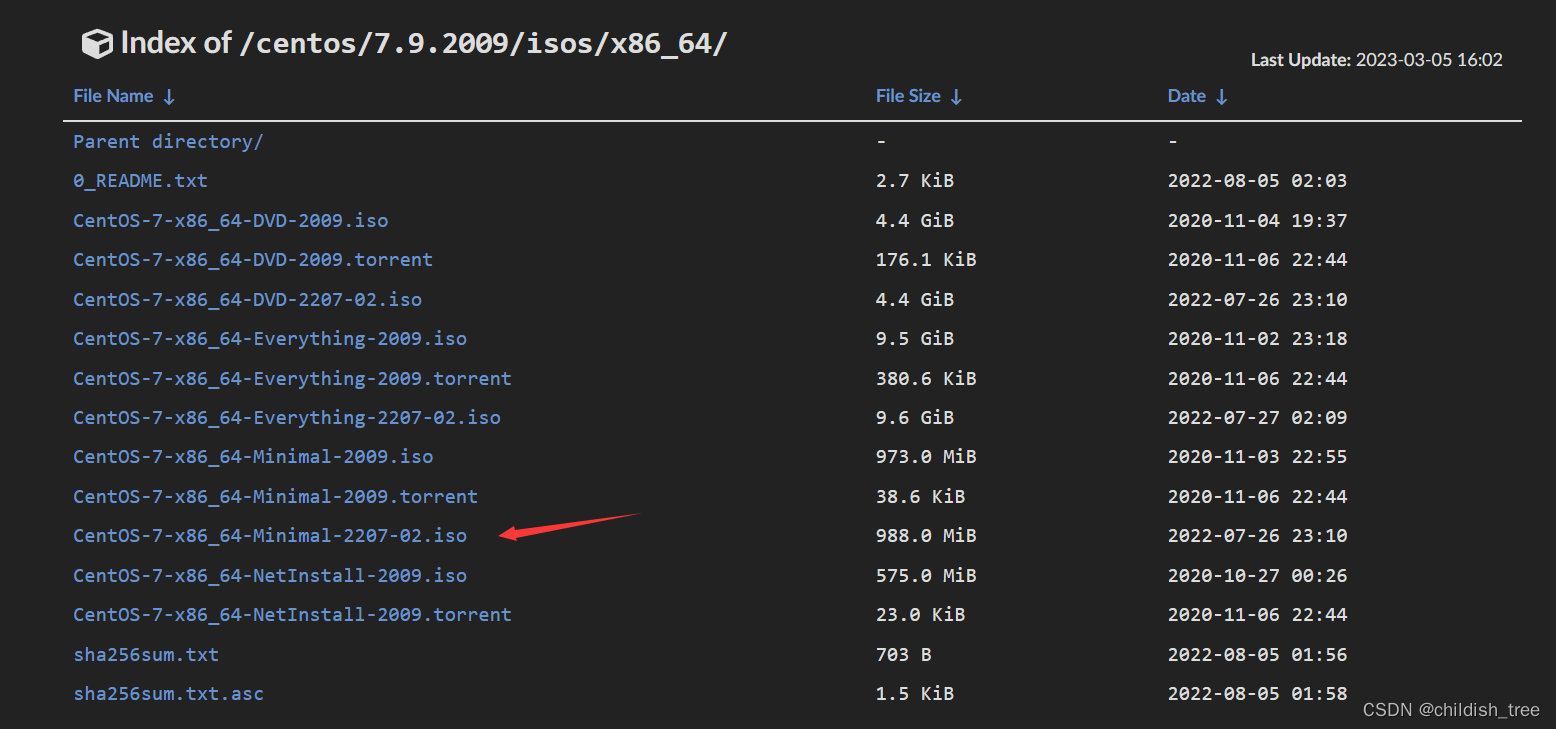Screen dimensions: 1556x729
Task: Download CentOS-7-x86_64-Everything-2207-02.iso
Action: tap(287, 418)
